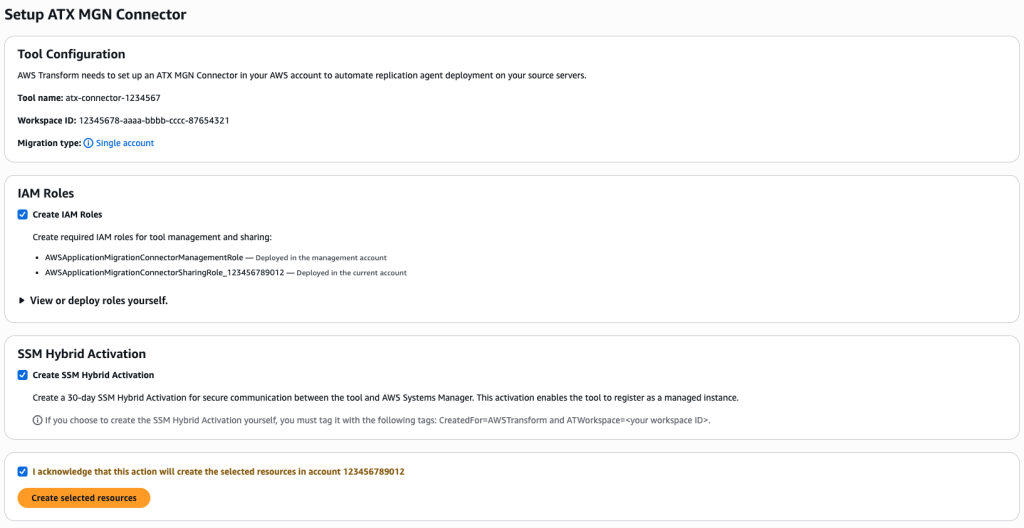This screenshot has width=1024, height=528.
Task: Click the CreatedFor=AWSTransform tagging note text
Action: (x=377, y=421)
